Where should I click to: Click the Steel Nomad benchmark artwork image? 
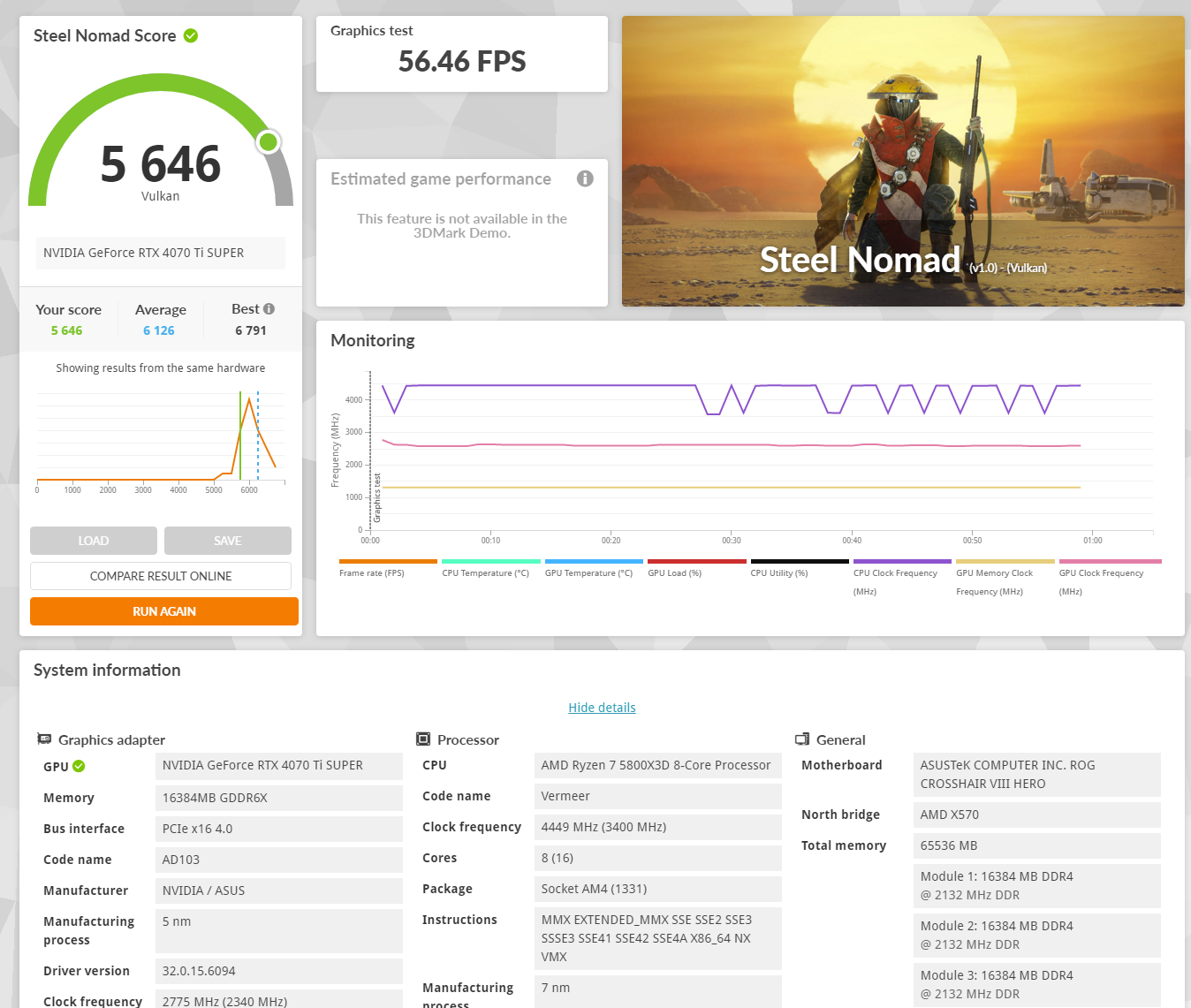coord(903,161)
